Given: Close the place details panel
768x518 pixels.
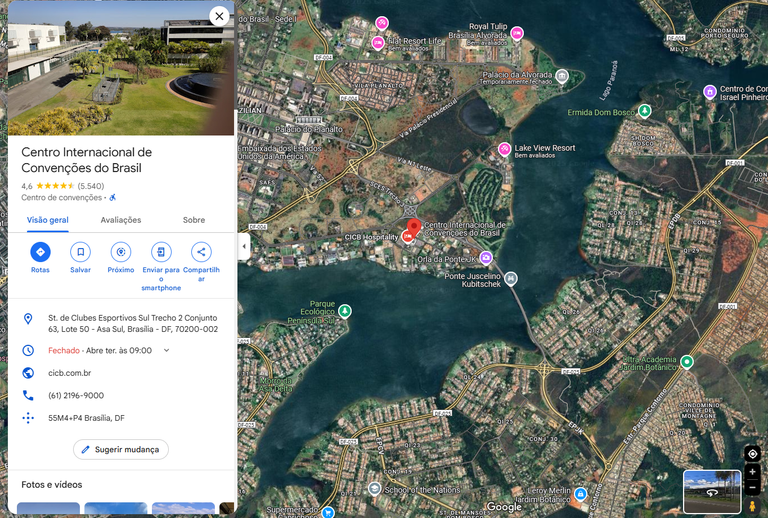Looking at the screenshot, I should tap(219, 16).
